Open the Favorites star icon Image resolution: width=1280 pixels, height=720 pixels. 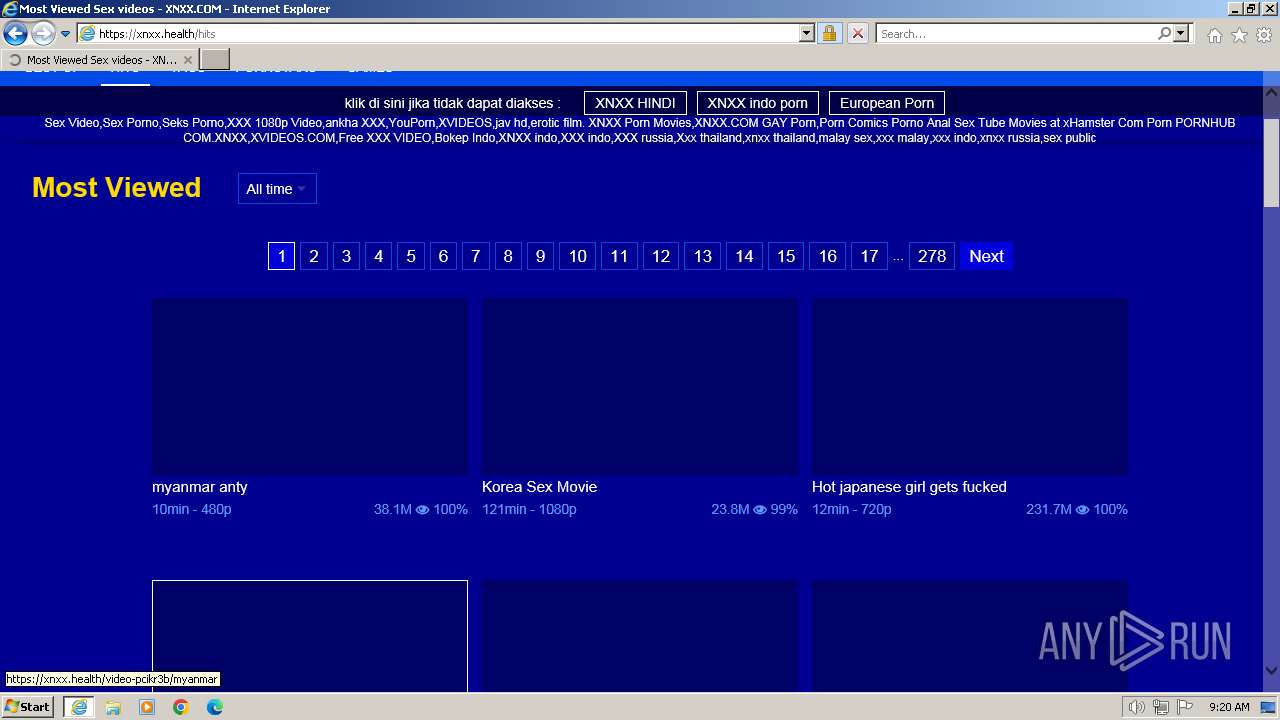[1239, 35]
